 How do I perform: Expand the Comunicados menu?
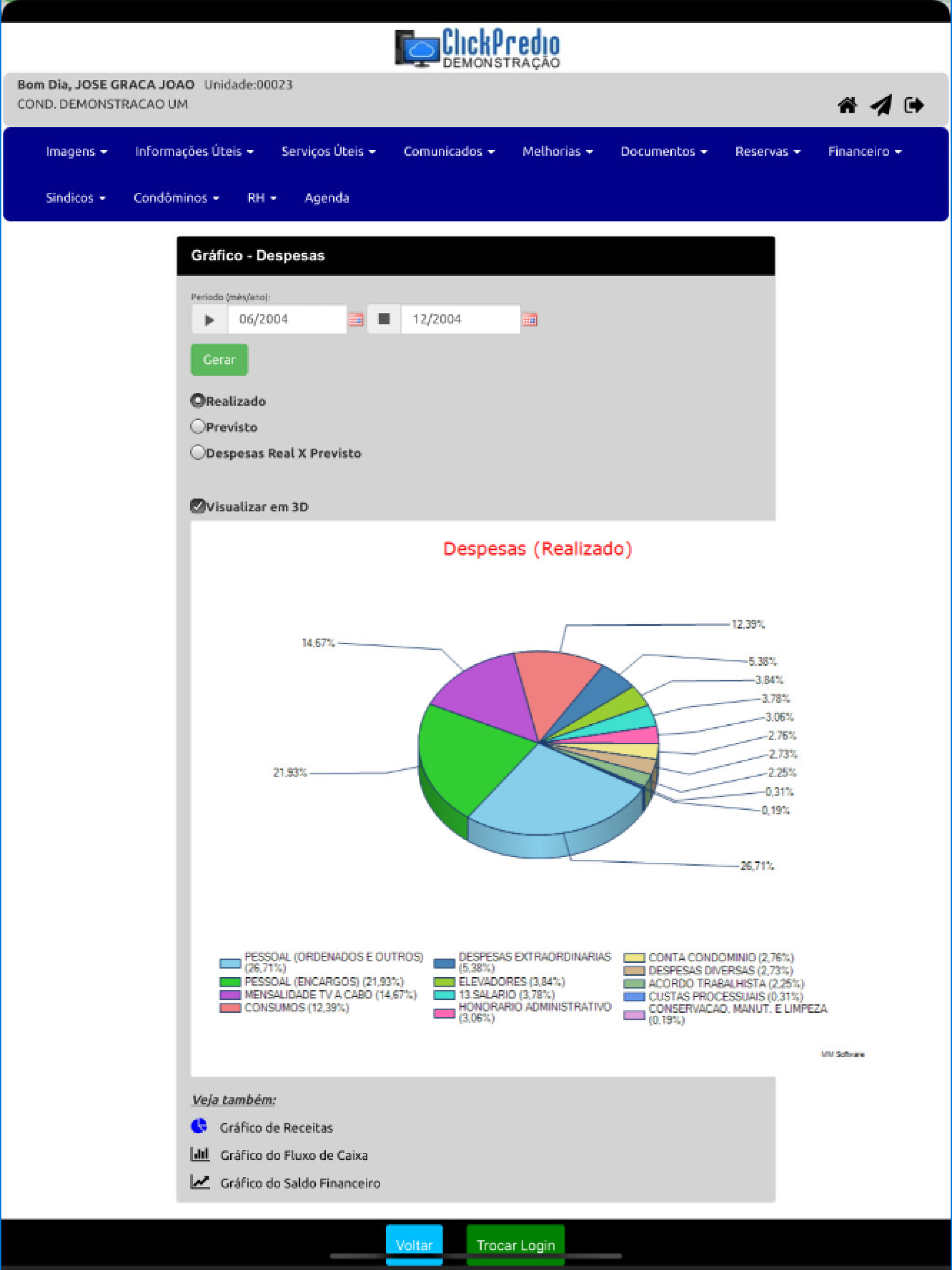pos(449,152)
